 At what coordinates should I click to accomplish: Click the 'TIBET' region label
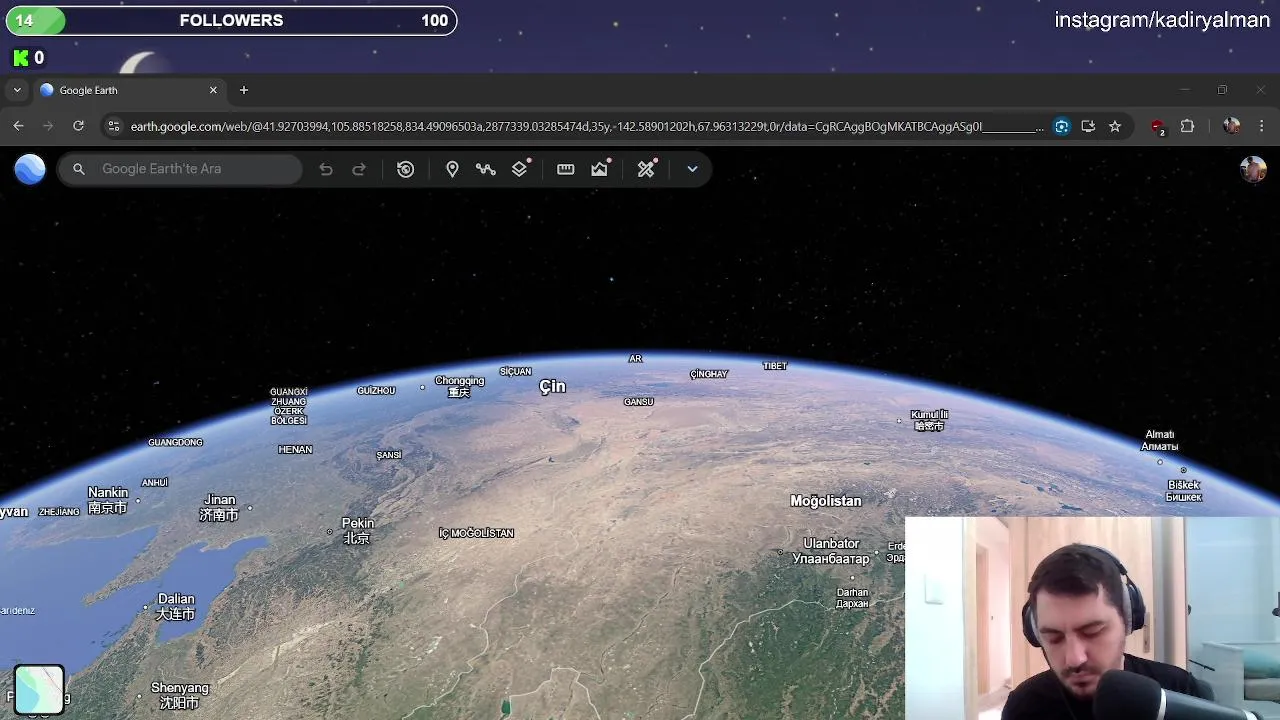click(x=775, y=366)
